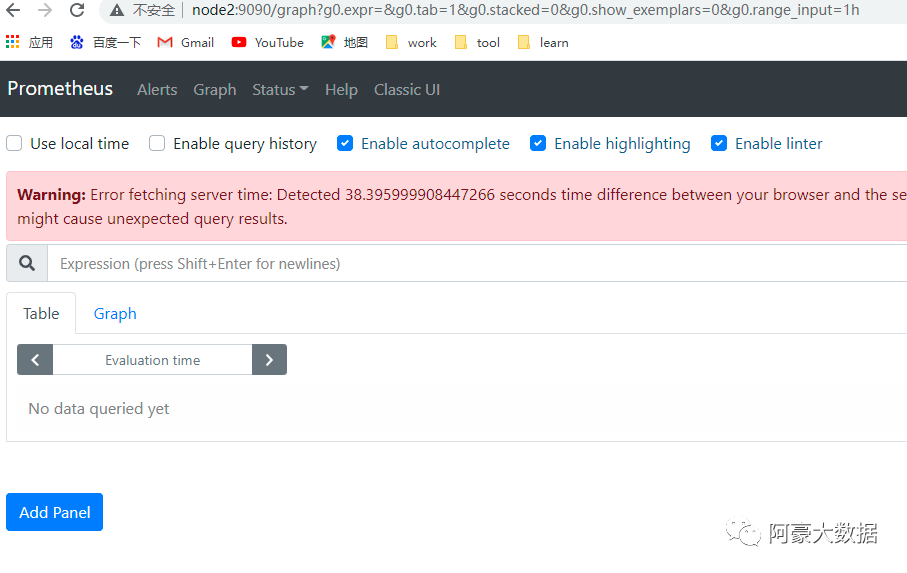Open the tool bookmarks folder

[477, 42]
